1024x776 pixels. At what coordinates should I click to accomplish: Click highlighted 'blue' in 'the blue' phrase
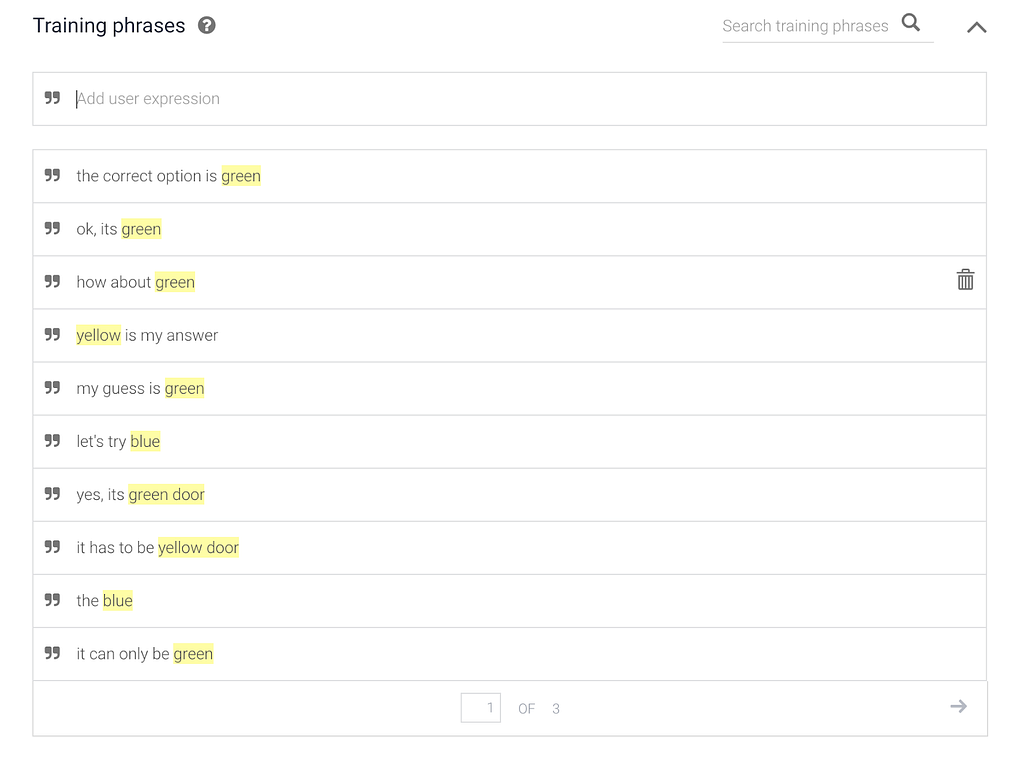[118, 600]
